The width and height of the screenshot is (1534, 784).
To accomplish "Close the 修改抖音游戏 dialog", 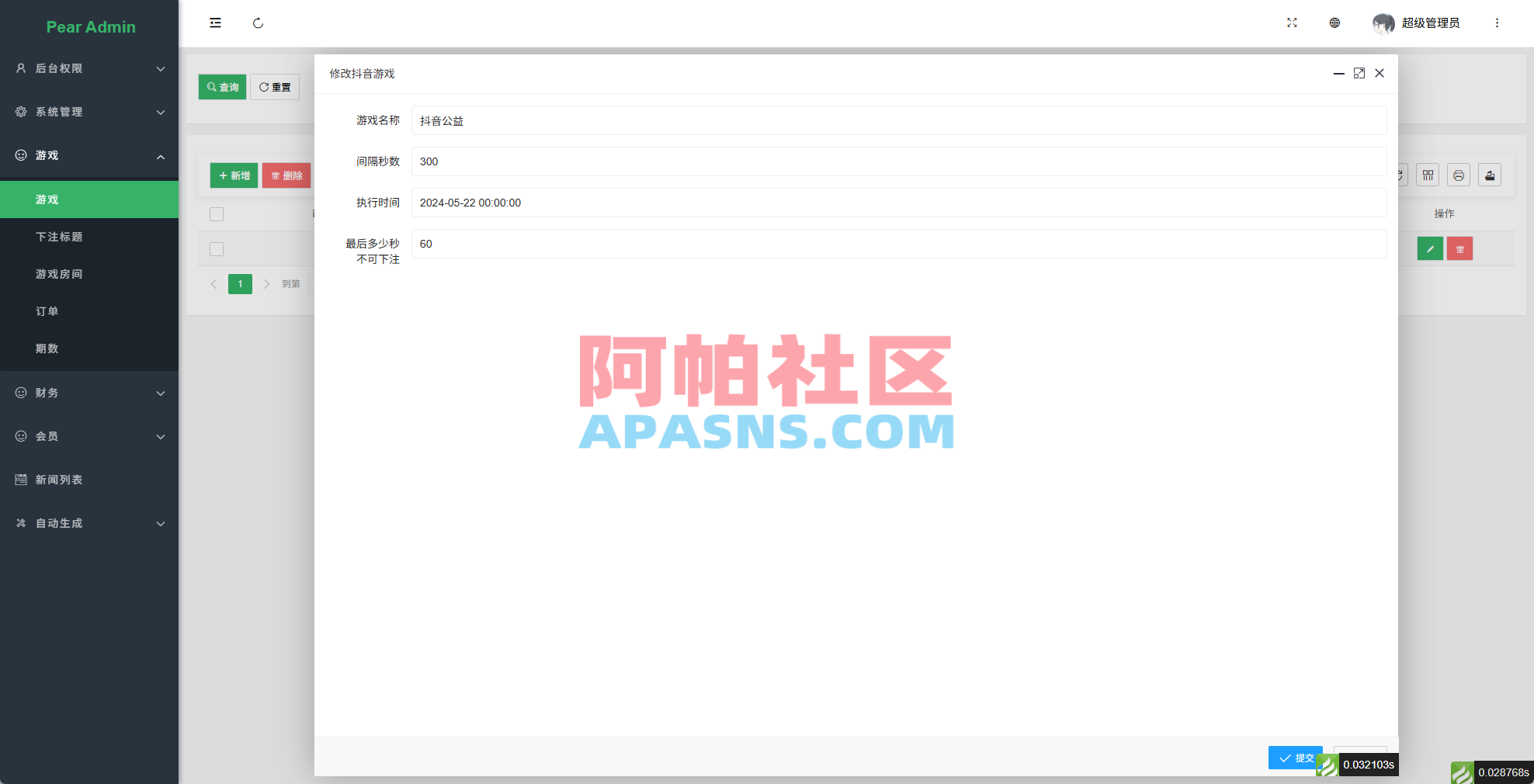I will pos(1380,73).
